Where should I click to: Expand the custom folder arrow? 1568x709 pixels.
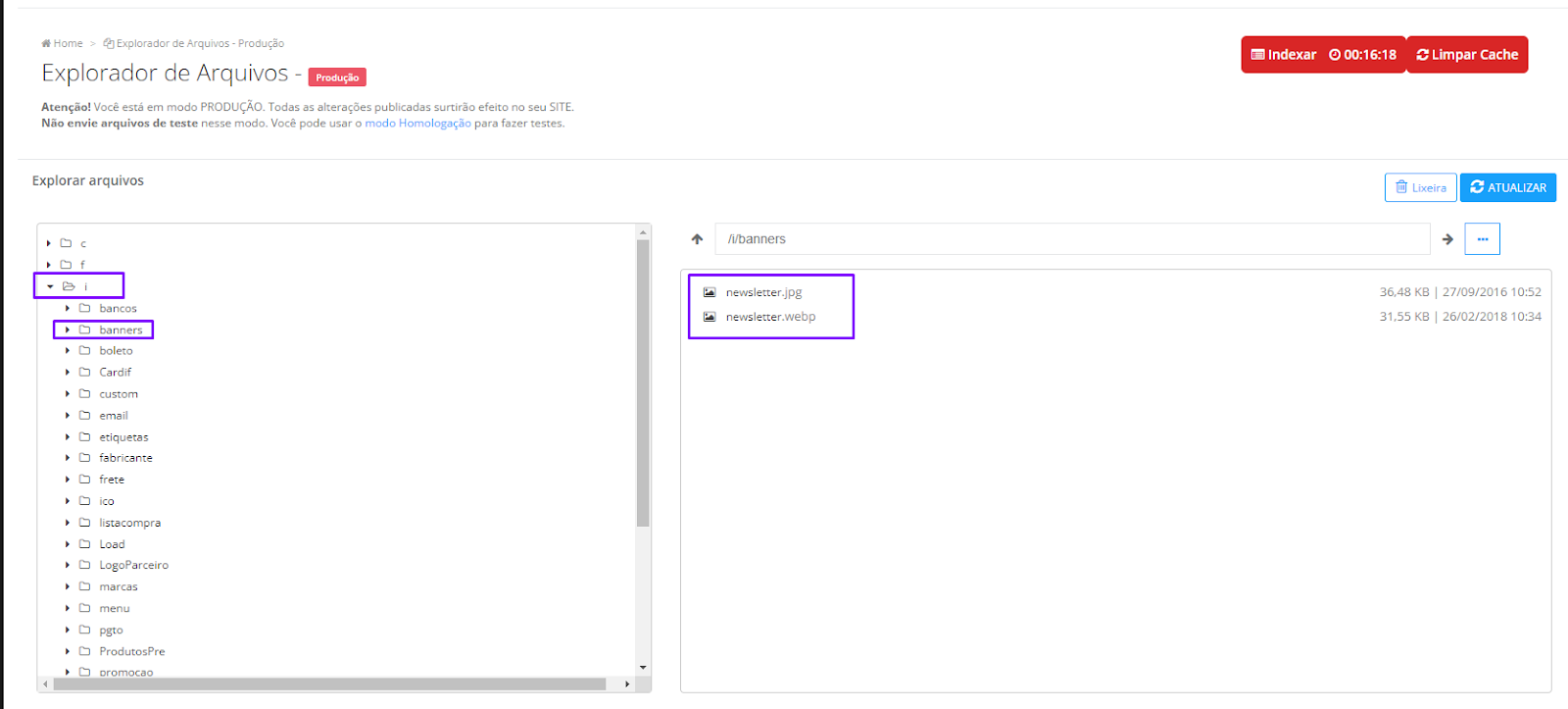click(x=68, y=393)
